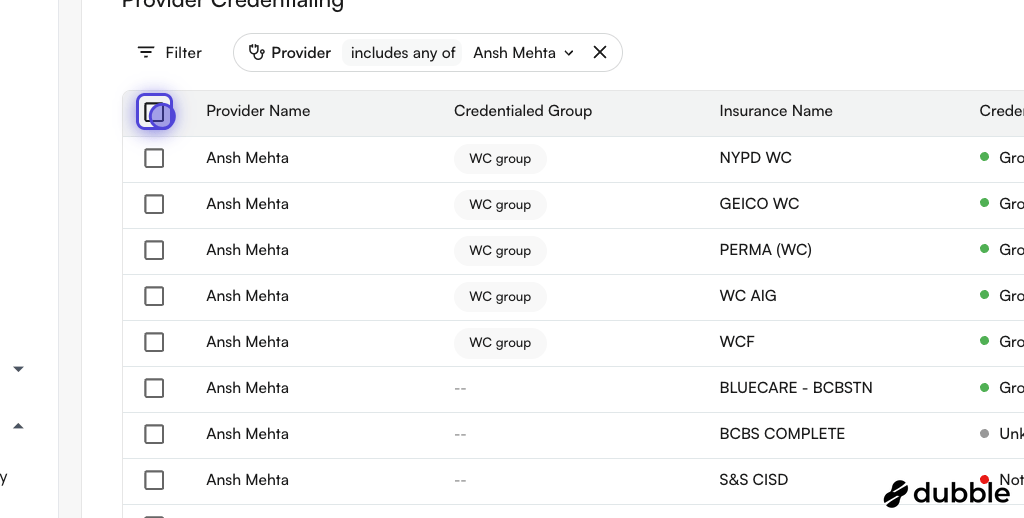Select the BLUECARE - BCBSTN insurance cell
1024x518 pixels.
795,388
